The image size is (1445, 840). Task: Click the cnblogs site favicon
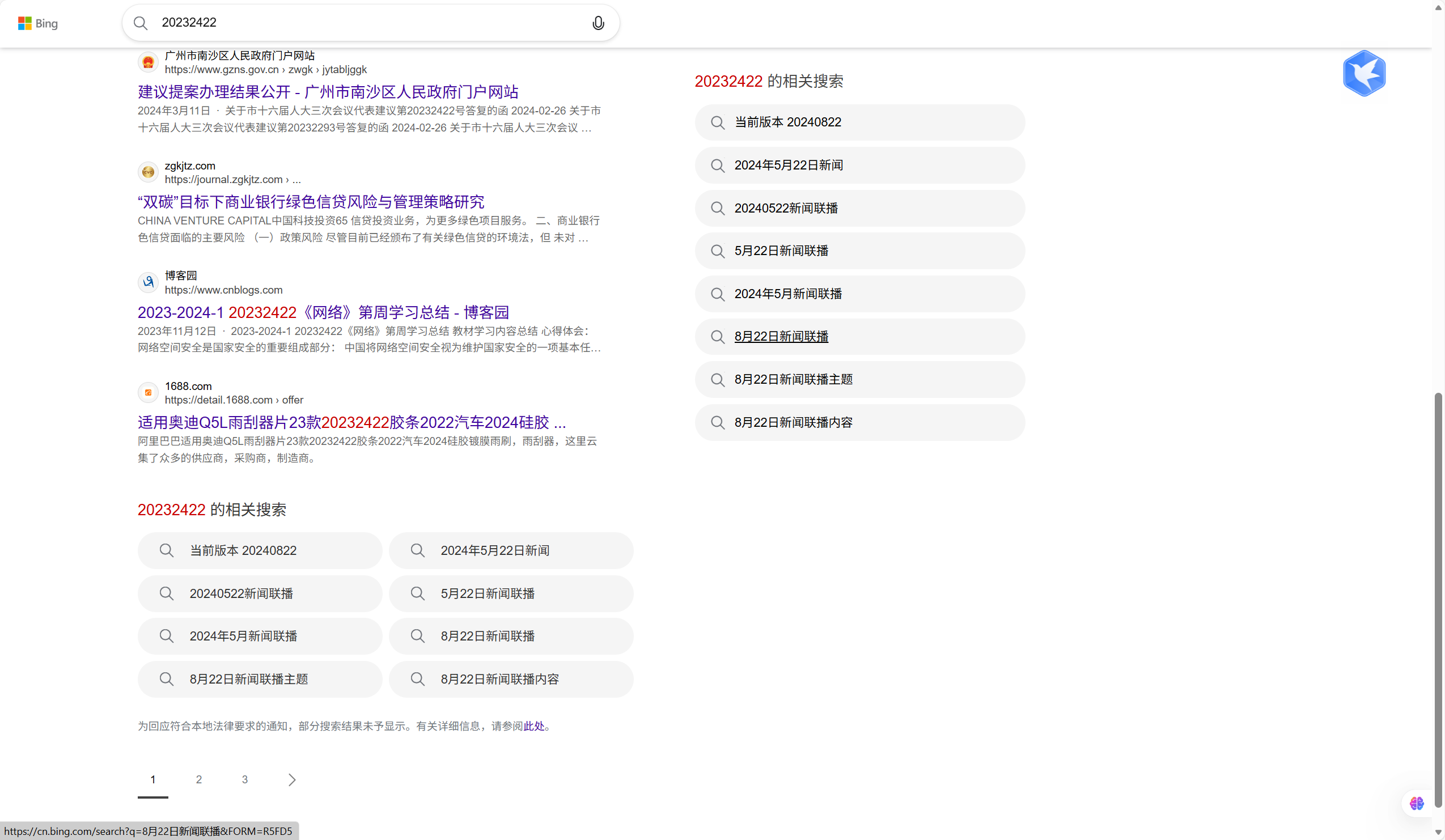tap(148, 282)
